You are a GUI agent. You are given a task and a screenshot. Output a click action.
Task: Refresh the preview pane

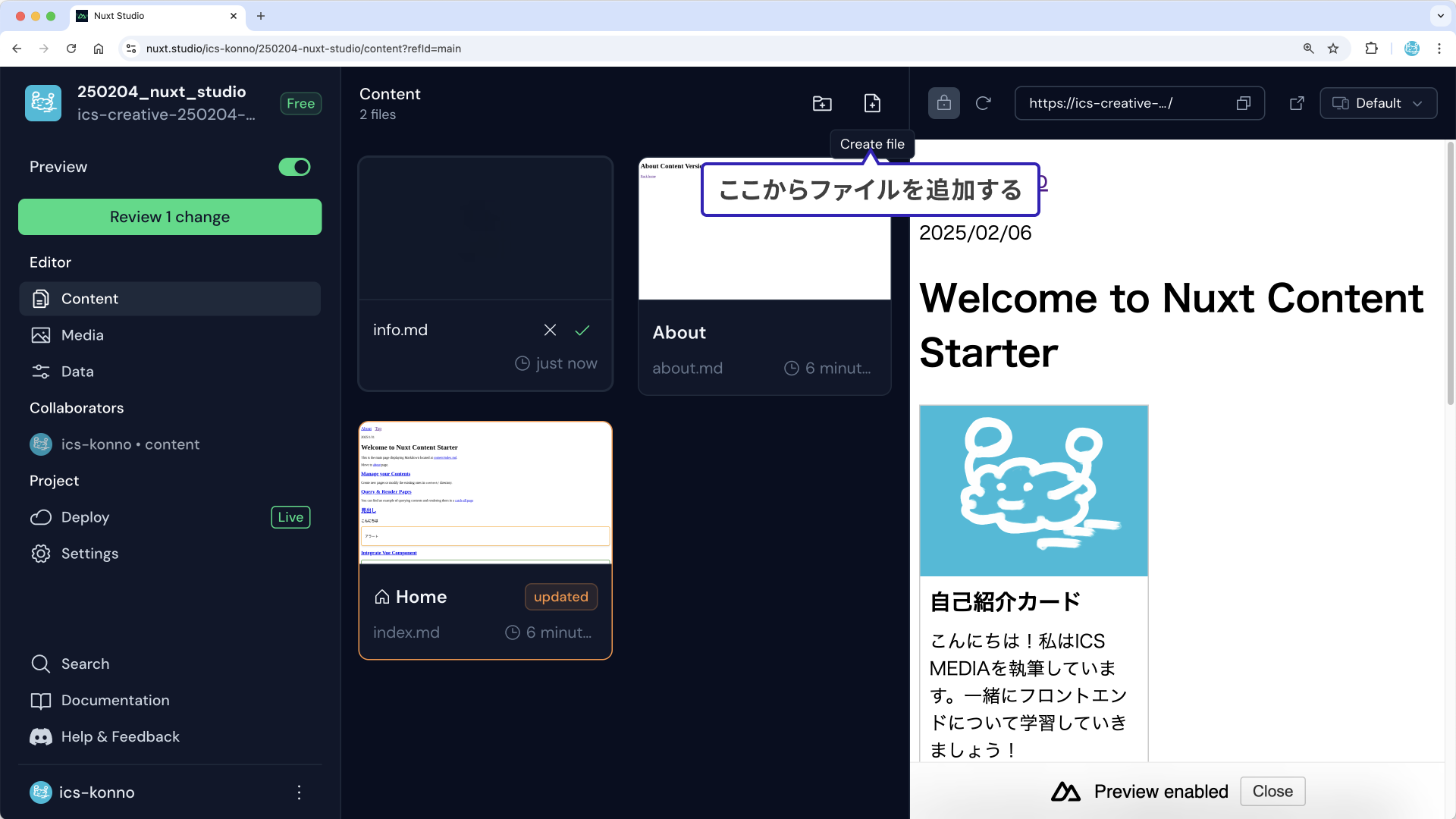click(x=984, y=103)
